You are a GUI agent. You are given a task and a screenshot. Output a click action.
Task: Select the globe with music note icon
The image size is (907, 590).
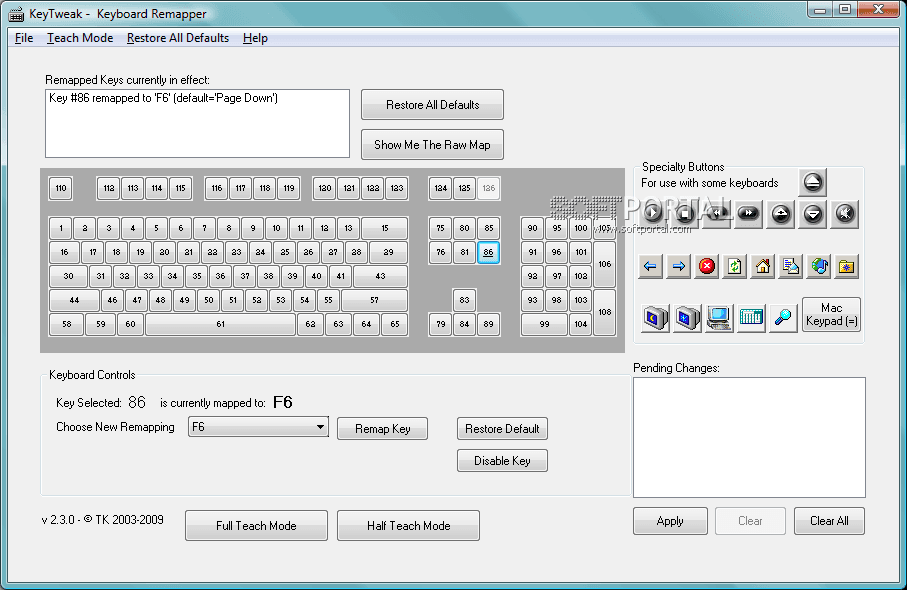tap(819, 267)
